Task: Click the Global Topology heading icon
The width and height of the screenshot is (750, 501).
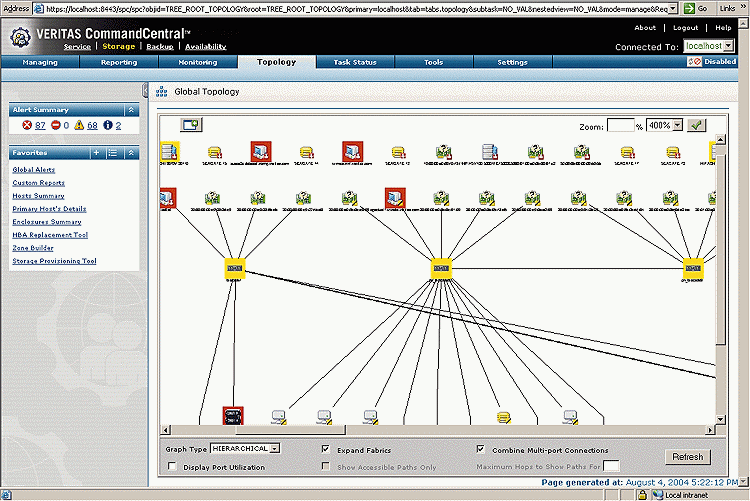Action: 162,91
